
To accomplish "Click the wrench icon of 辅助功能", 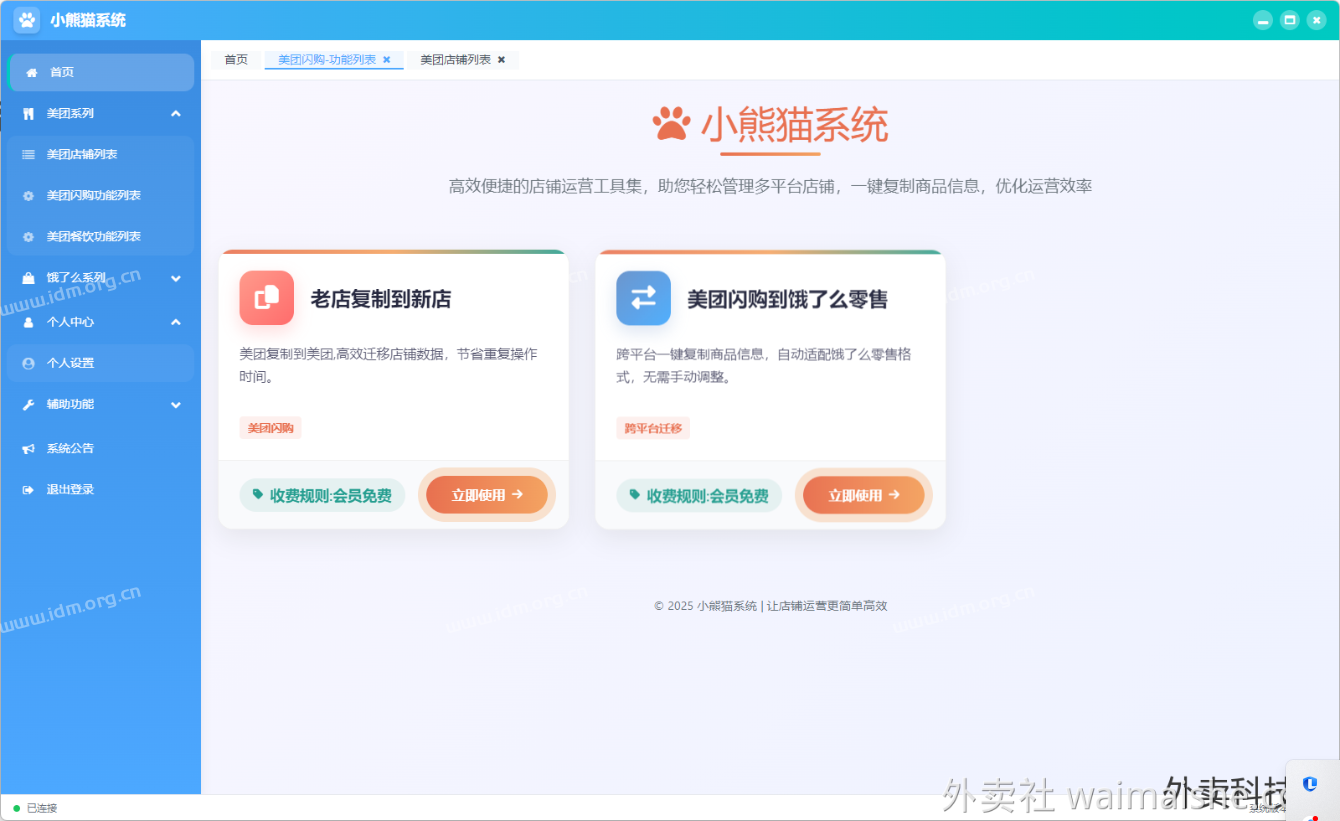I will [x=28, y=404].
